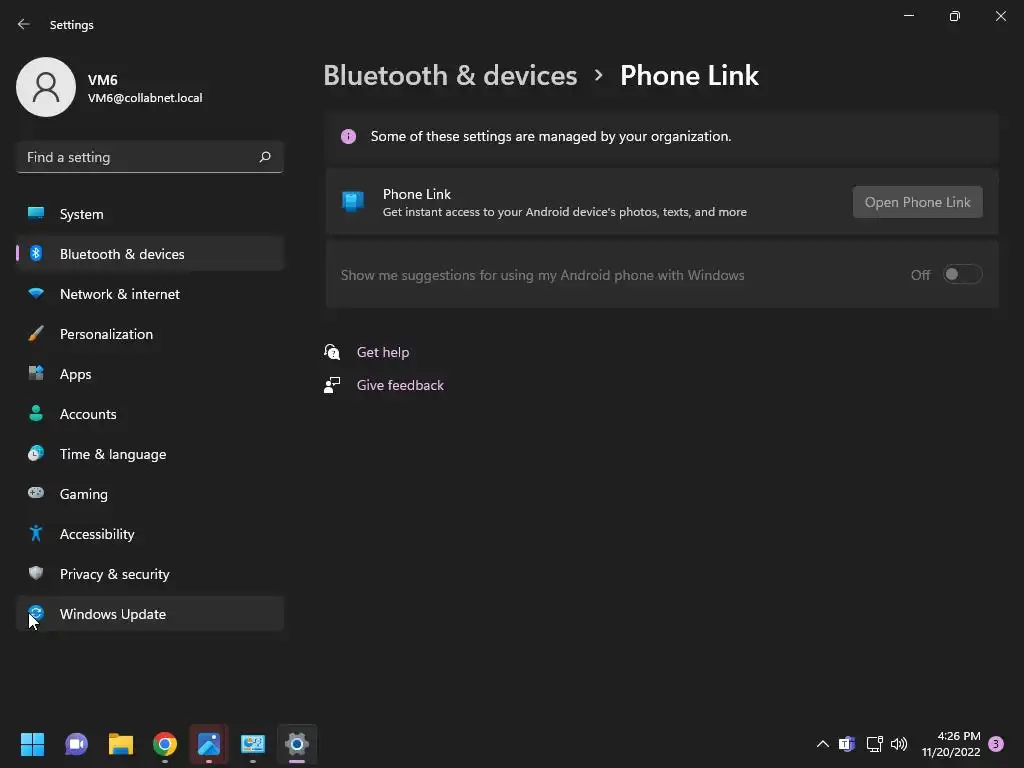Click the Settings gear on the taskbar
The width and height of the screenshot is (1024, 768).
coord(297,744)
